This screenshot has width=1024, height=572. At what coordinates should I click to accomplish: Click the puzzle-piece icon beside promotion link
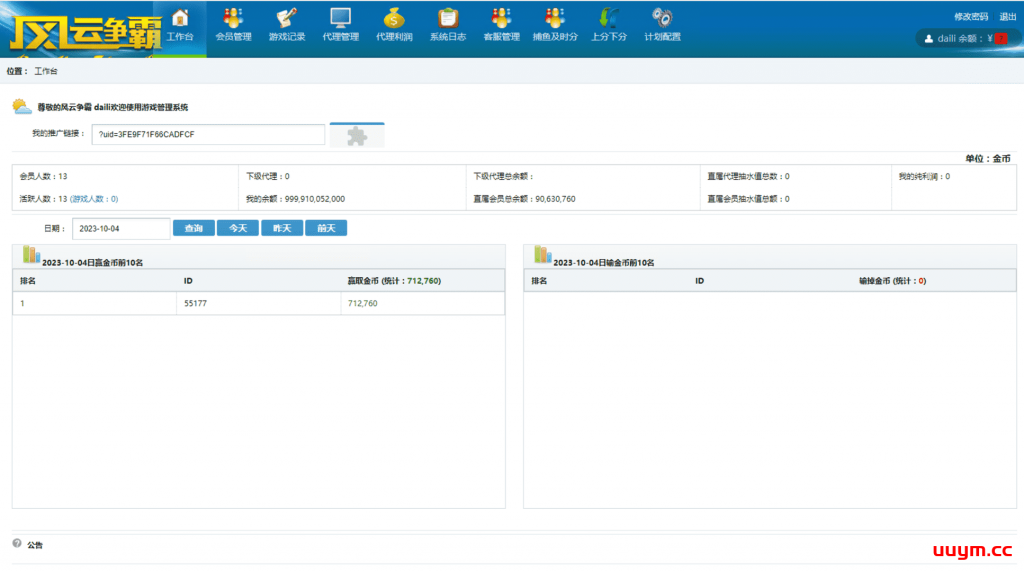point(357,135)
